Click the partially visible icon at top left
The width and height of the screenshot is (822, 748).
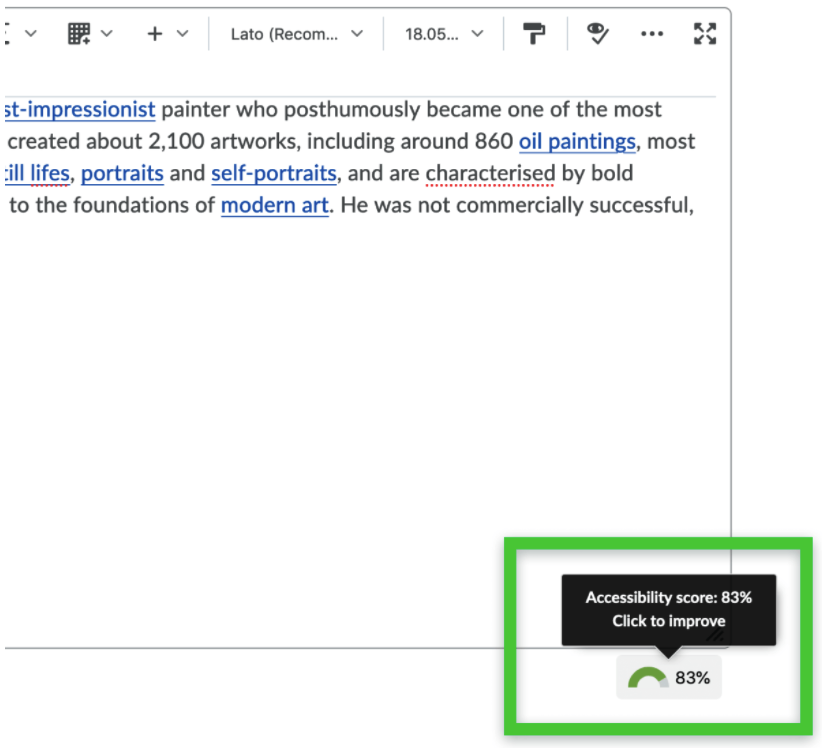7,32
